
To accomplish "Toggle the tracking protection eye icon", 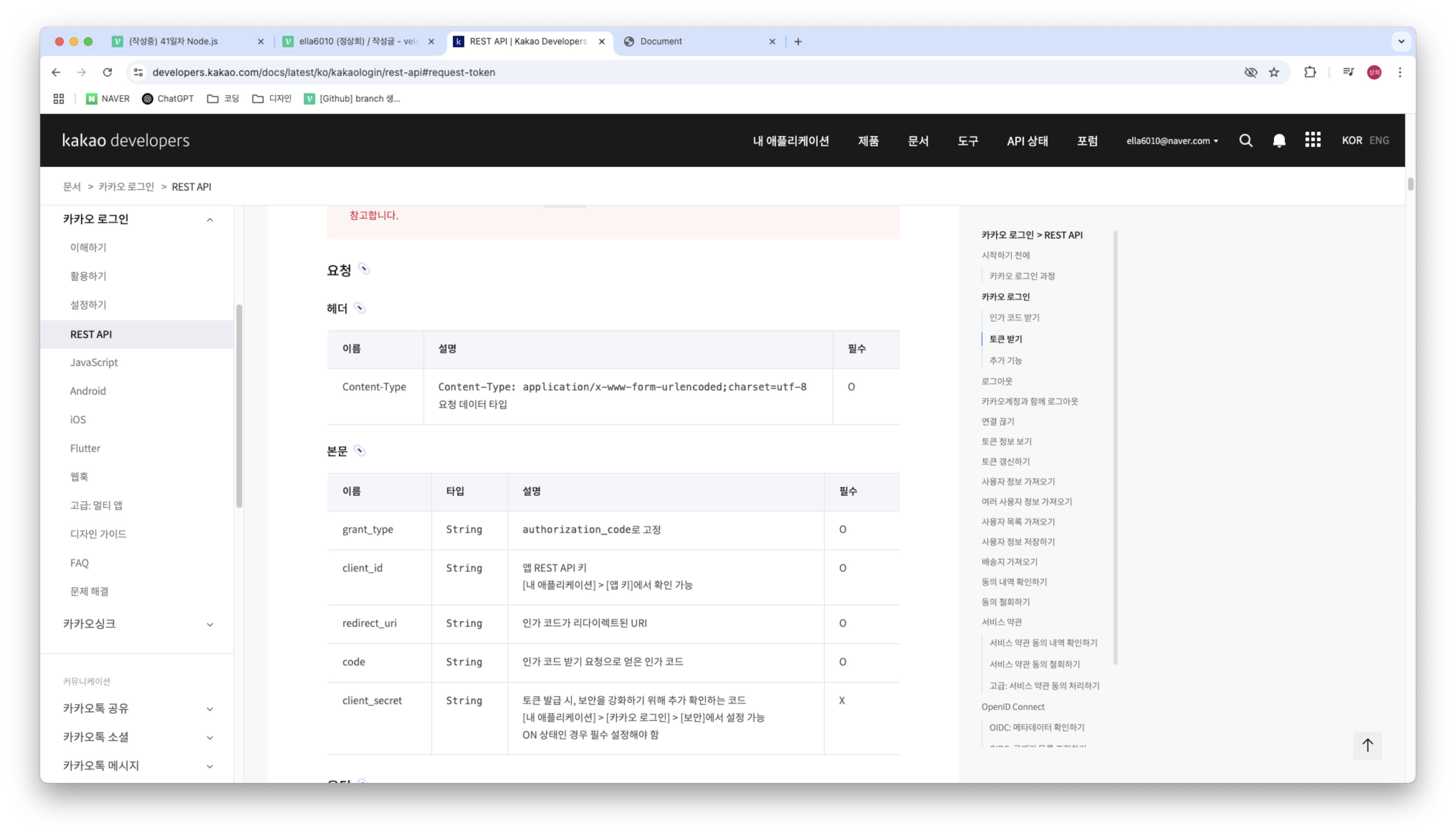I will (x=1250, y=72).
